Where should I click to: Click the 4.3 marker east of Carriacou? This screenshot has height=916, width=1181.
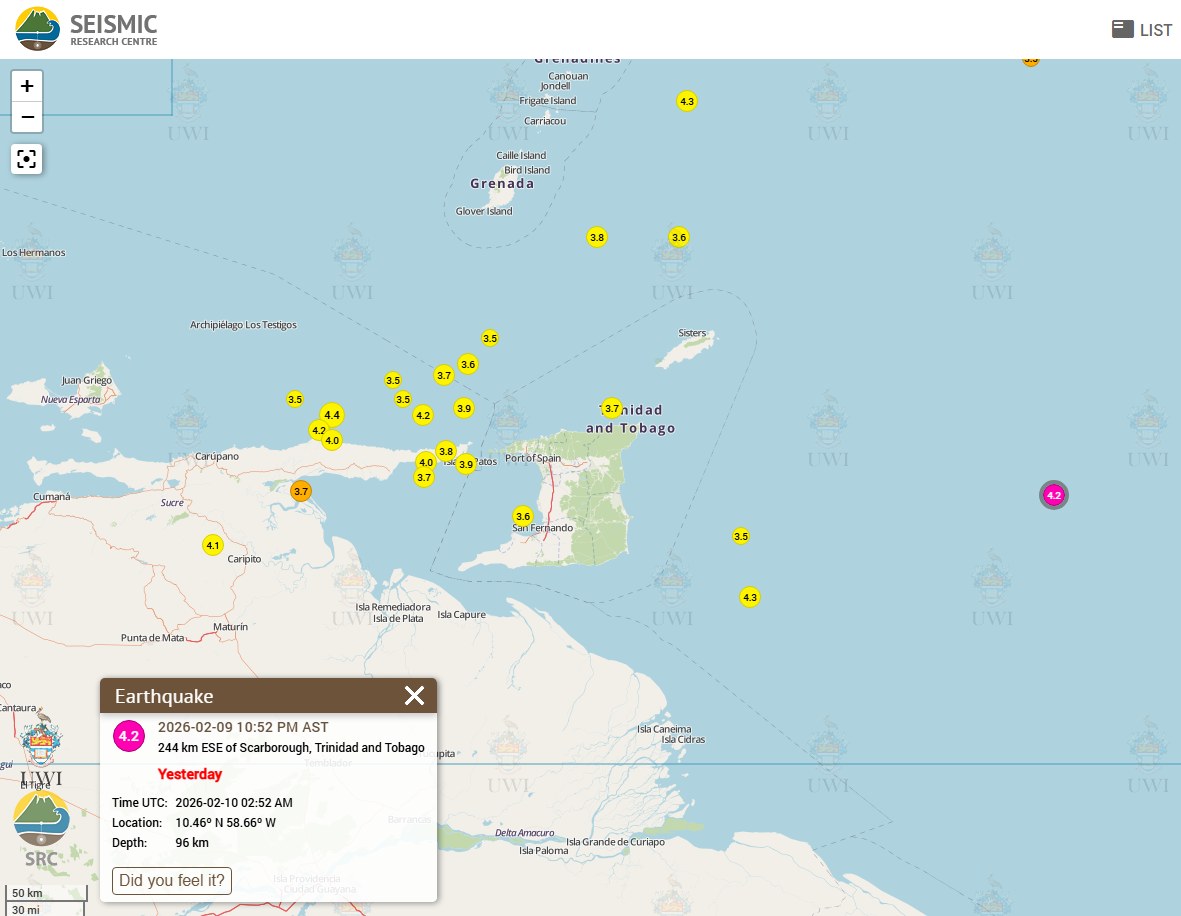point(686,102)
